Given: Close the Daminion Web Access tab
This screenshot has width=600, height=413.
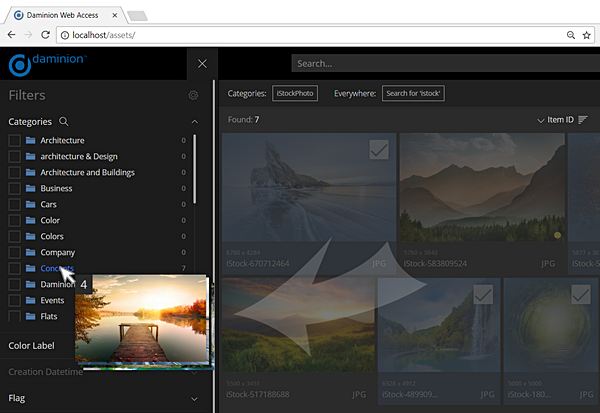Looking at the screenshot, I should (115, 15).
